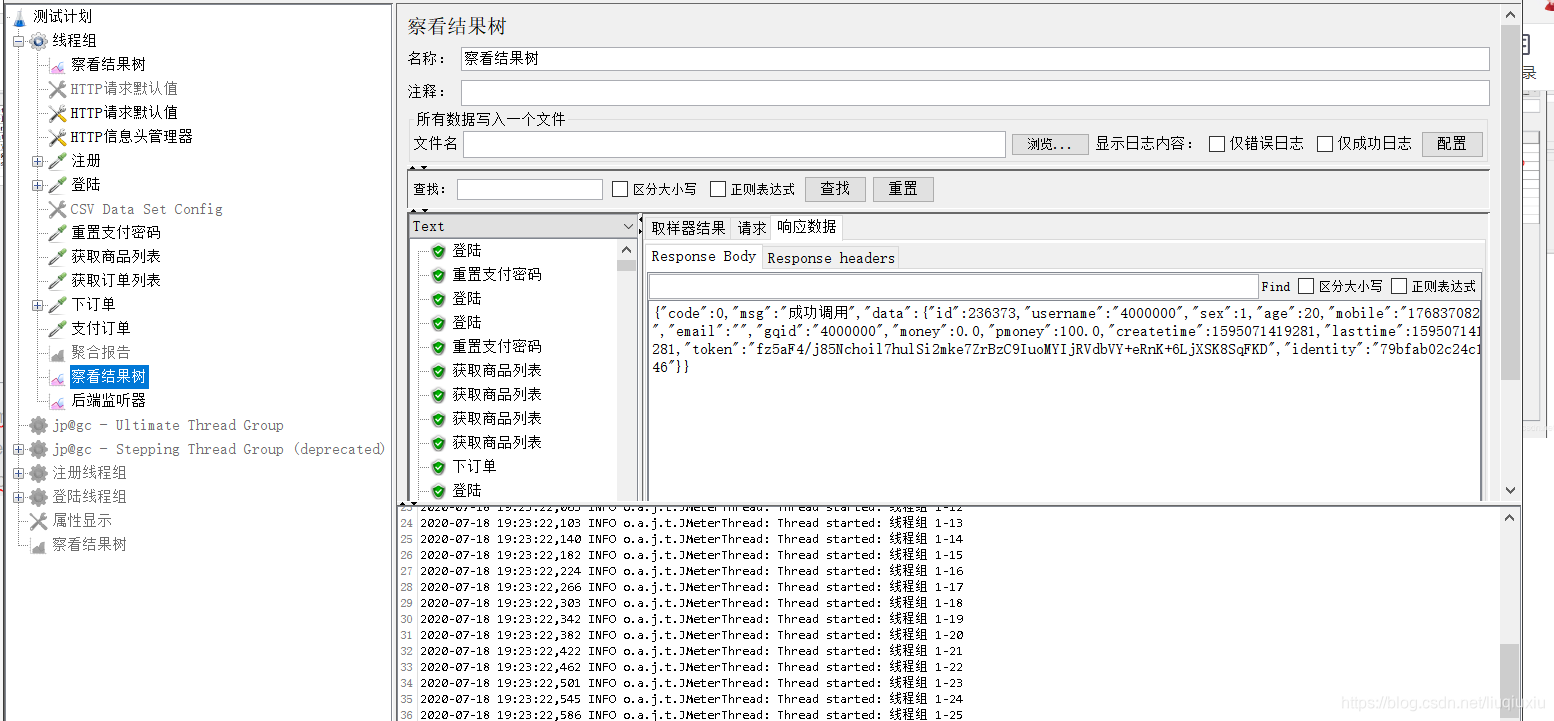Enable 仅成功日志 checkbox
Screen dimensions: 1554x721
(x=1325, y=144)
